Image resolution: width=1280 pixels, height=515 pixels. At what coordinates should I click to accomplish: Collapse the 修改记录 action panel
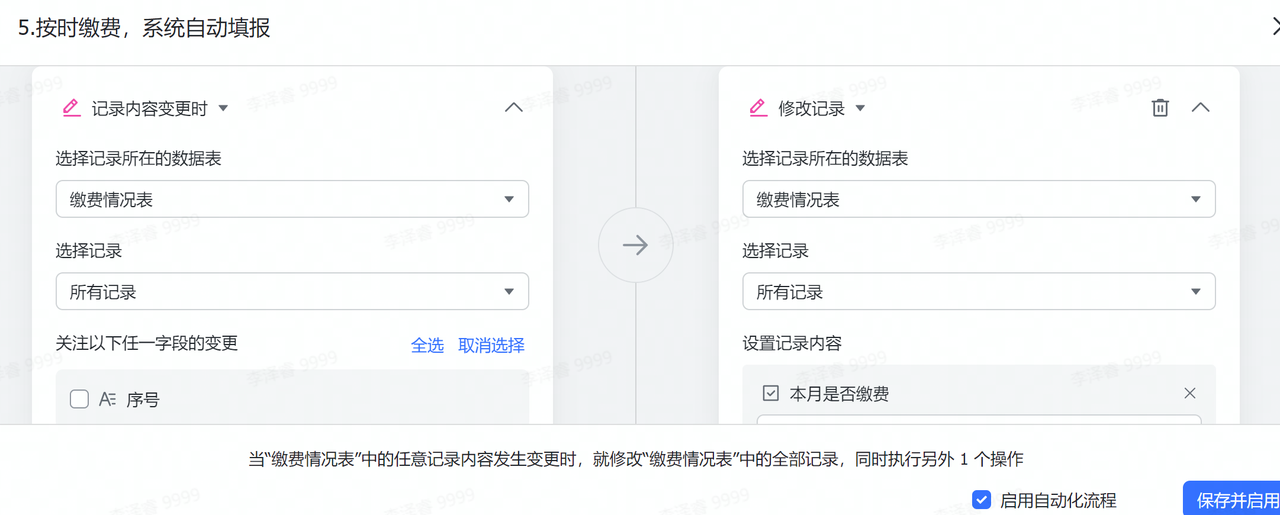(x=1201, y=108)
